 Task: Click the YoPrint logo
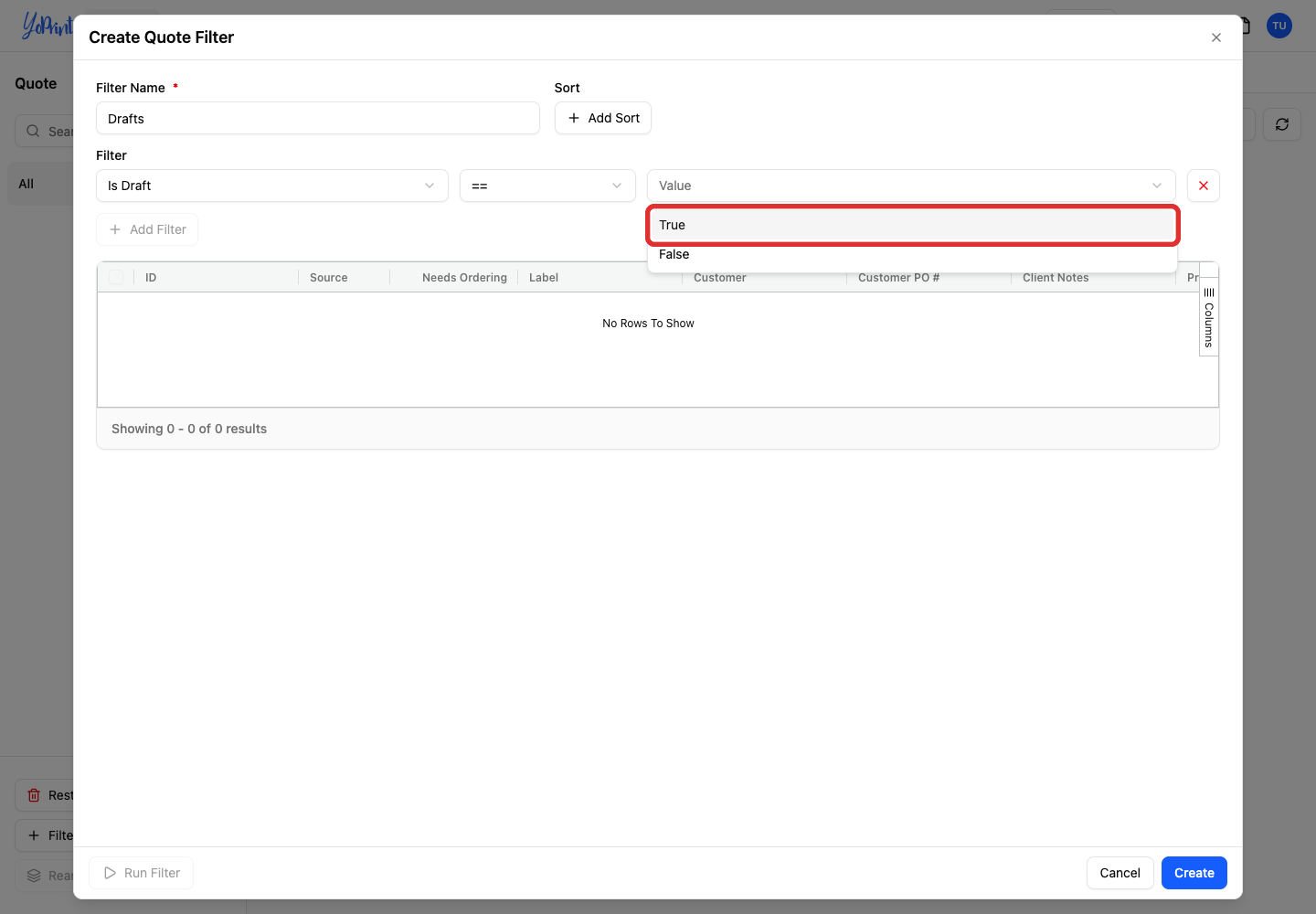click(x=46, y=26)
